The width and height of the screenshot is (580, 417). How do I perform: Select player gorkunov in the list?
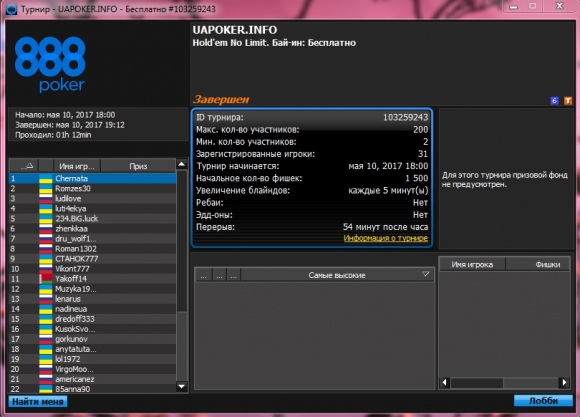pos(92,339)
